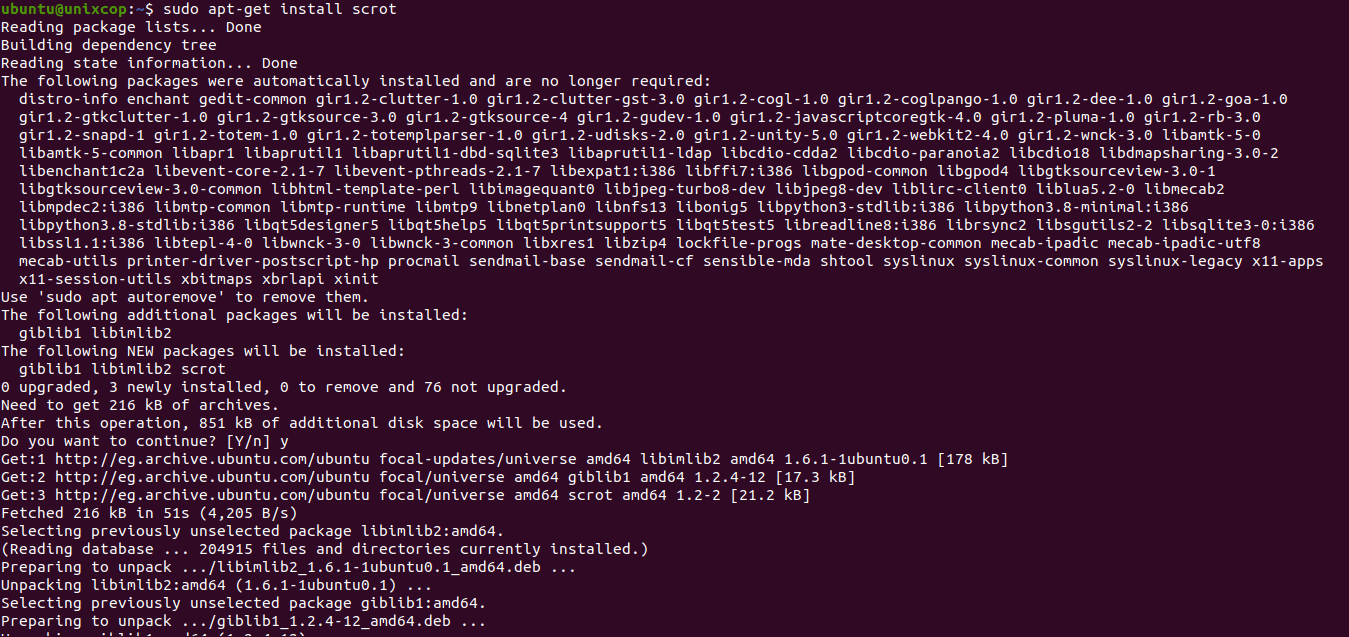Click the '(Reading database ... 204915 files' line

pyautogui.click(x=325, y=549)
